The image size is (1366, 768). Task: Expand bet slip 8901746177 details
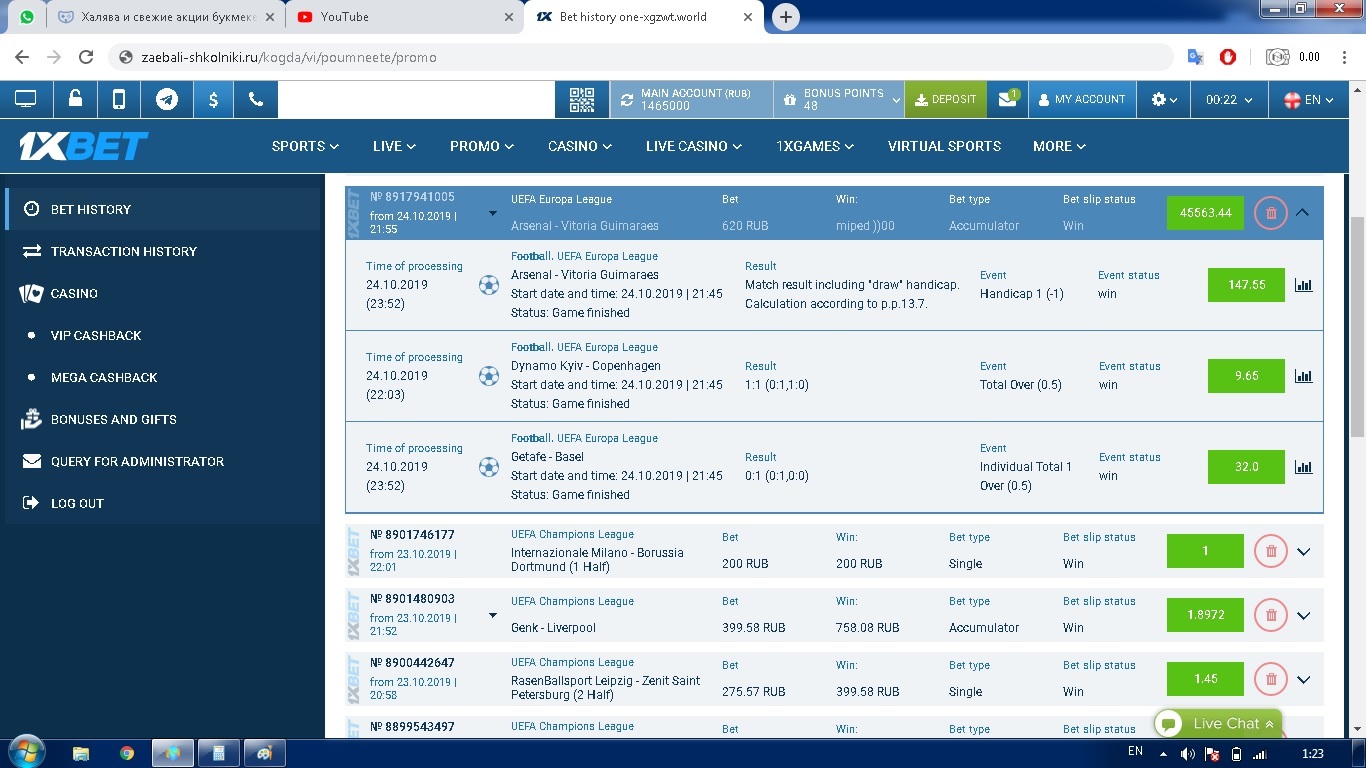[1303, 551]
